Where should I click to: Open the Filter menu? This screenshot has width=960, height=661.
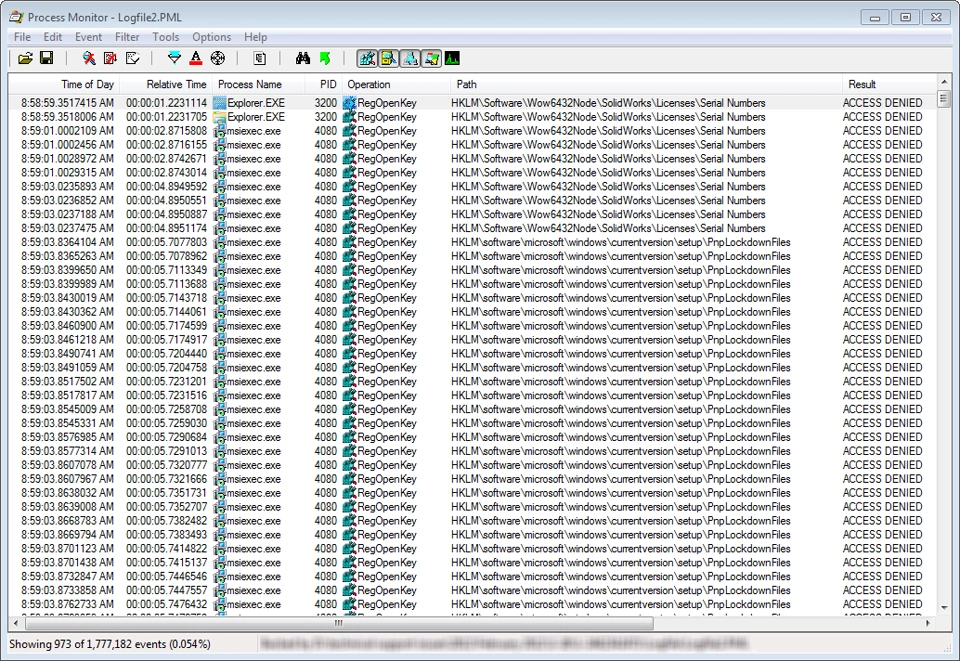pyautogui.click(x=127, y=37)
